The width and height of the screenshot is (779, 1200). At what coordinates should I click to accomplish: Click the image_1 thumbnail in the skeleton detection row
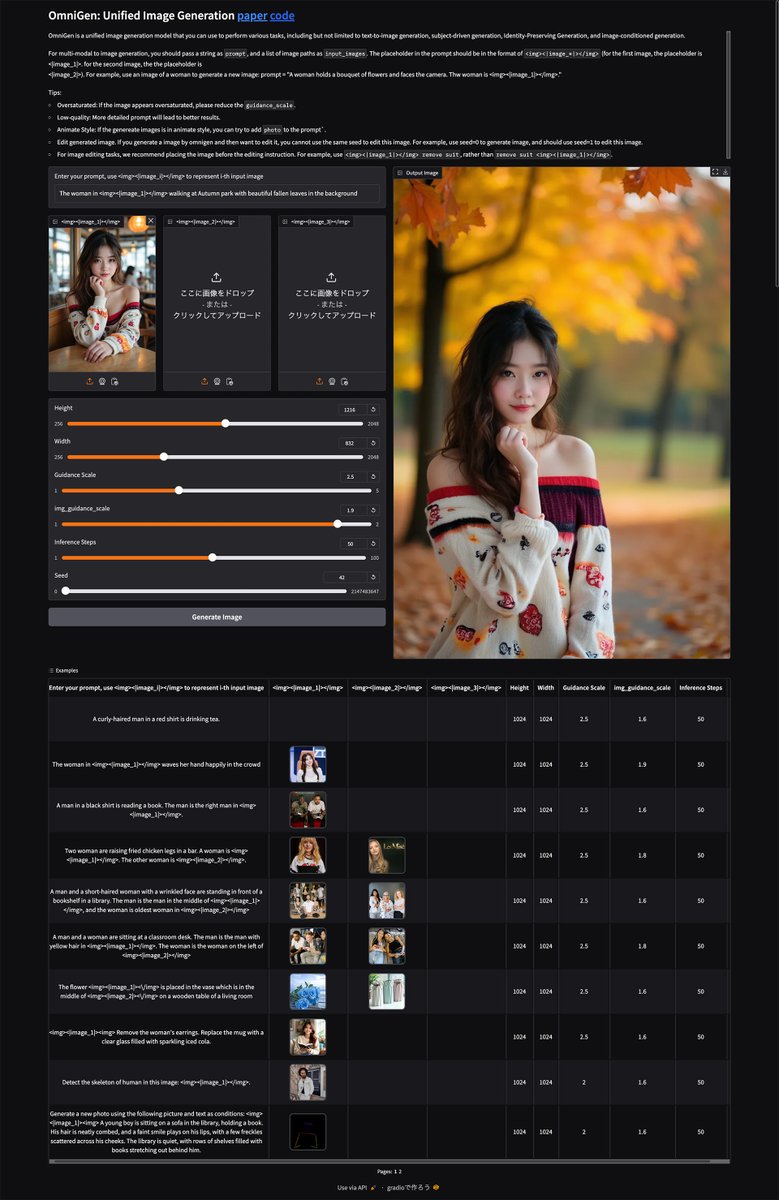click(x=308, y=1082)
